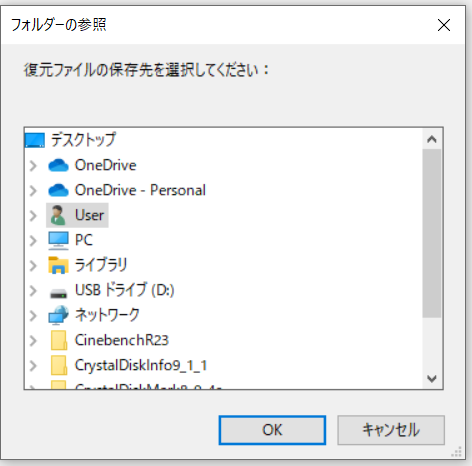Click the CinebenchR23 folder icon

coord(59,340)
